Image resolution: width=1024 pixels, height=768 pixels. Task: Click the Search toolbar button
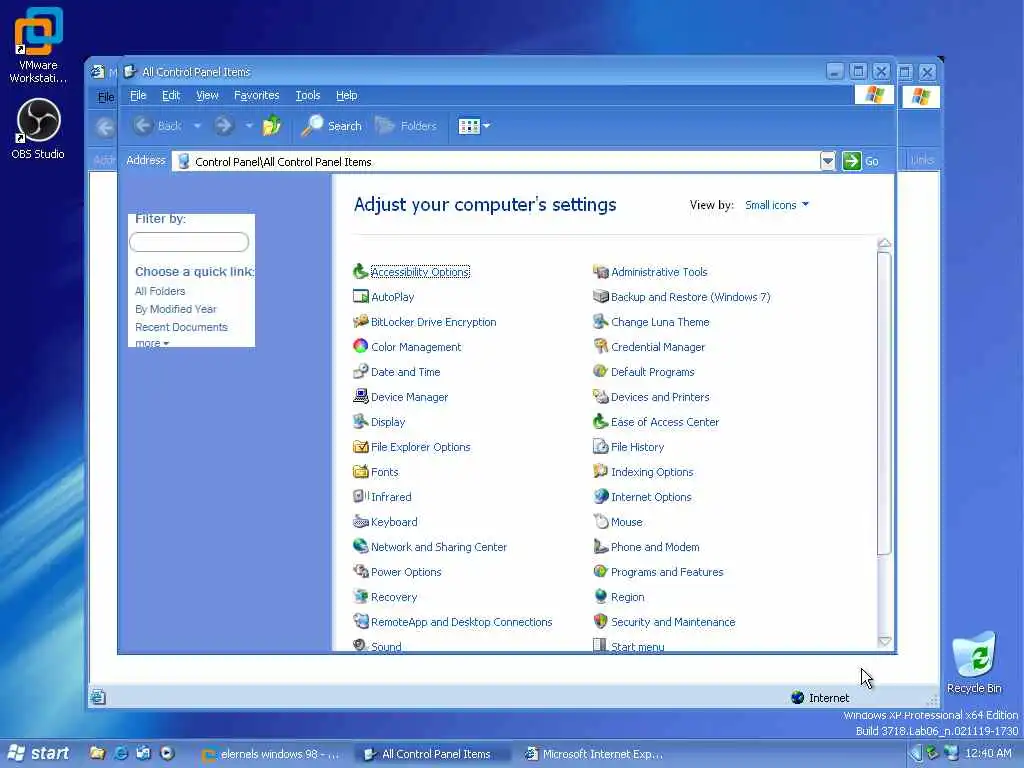point(331,125)
